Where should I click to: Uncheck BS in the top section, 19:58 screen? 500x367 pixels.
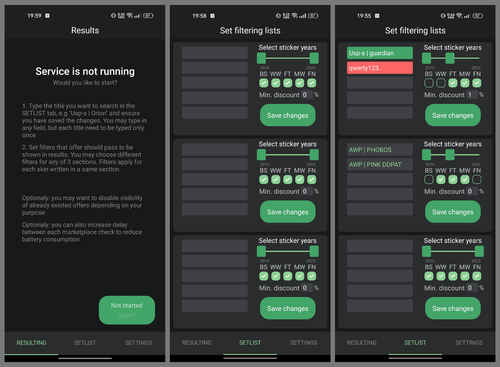coord(264,83)
